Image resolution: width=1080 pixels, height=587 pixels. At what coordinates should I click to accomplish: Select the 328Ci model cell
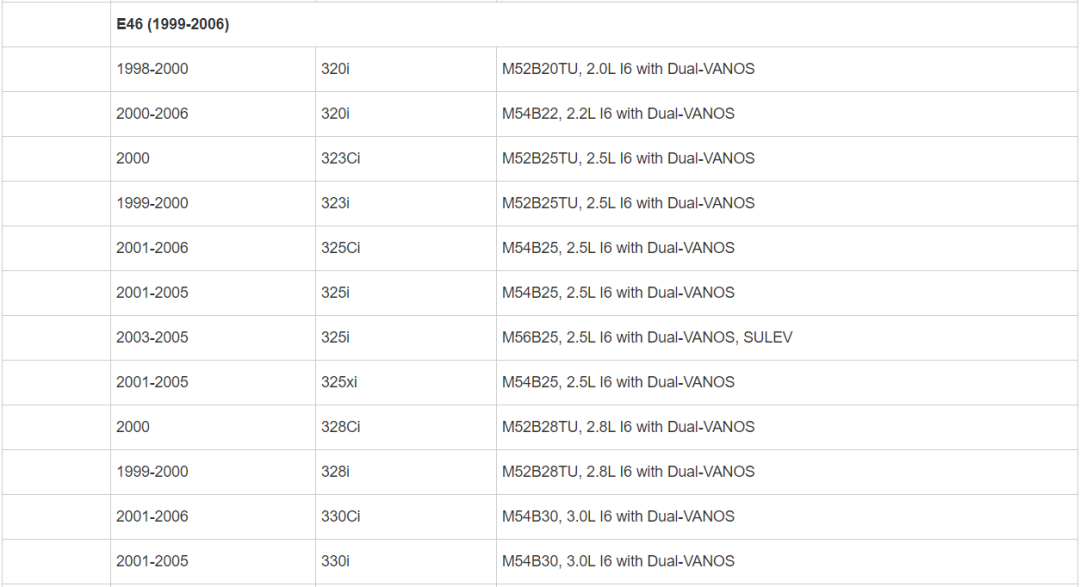pyautogui.click(x=340, y=427)
